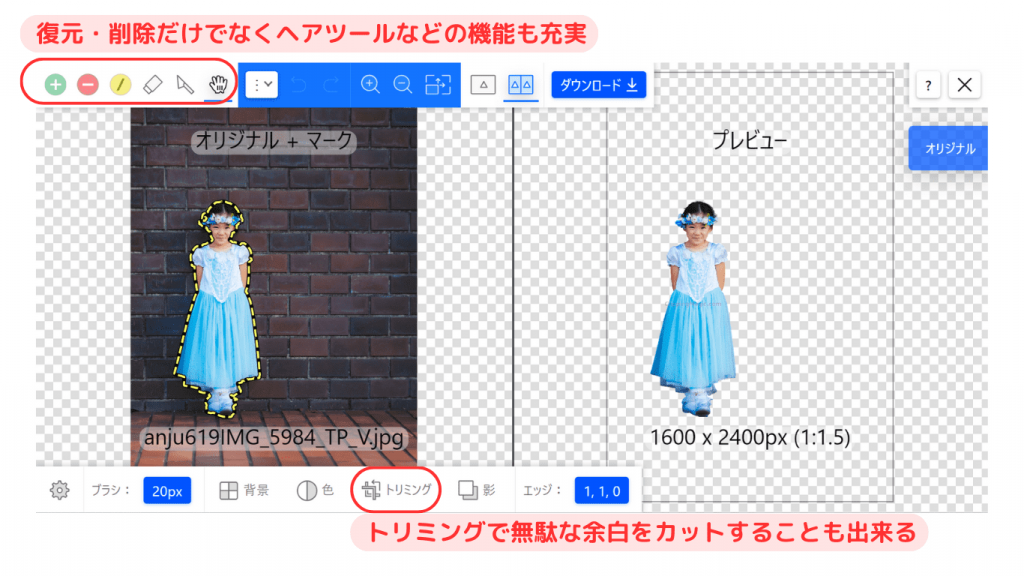Open the 色 color adjustments
1024x576 pixels.
[315, 490]
